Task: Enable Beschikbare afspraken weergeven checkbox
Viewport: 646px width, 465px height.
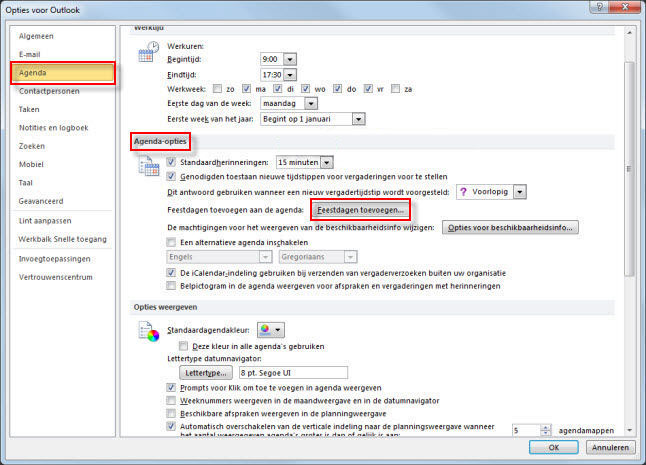Action: pos(171,413)
